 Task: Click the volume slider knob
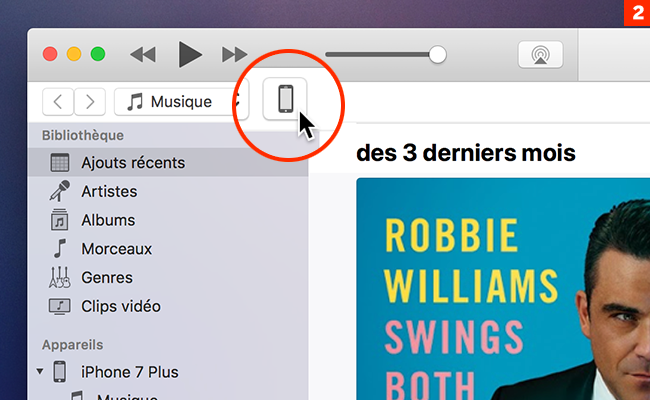(x=437, y=54)
